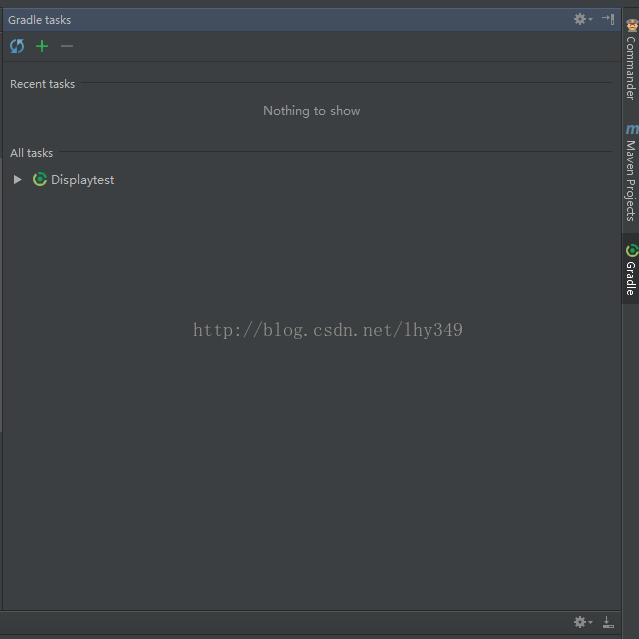This screenshot has width=639, height=639.
Task: Open Gradle tasks panel settings gear
Action: pyautogui.click(x=583, y=19)
